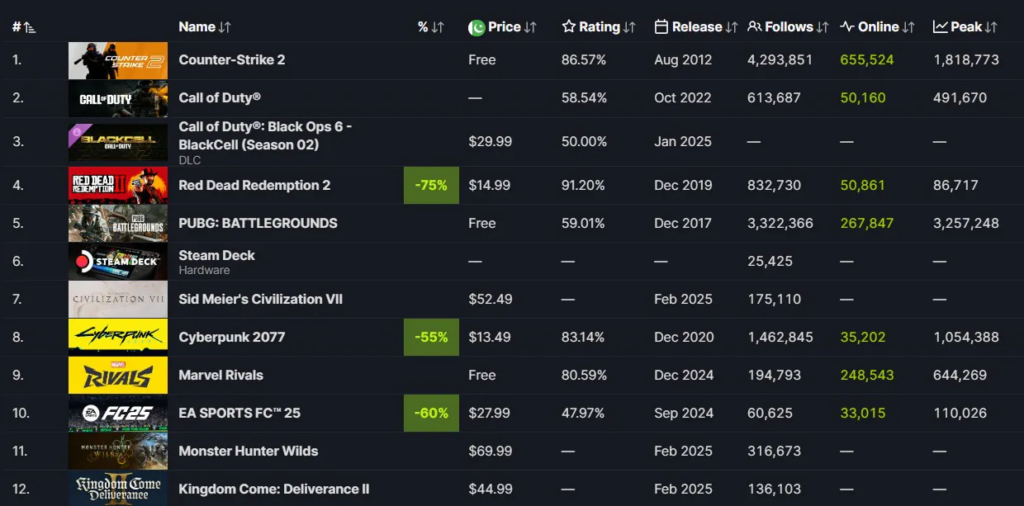Click the -75% discount badge
Viewport: 1024px width, 506px height.
(431, 185)
